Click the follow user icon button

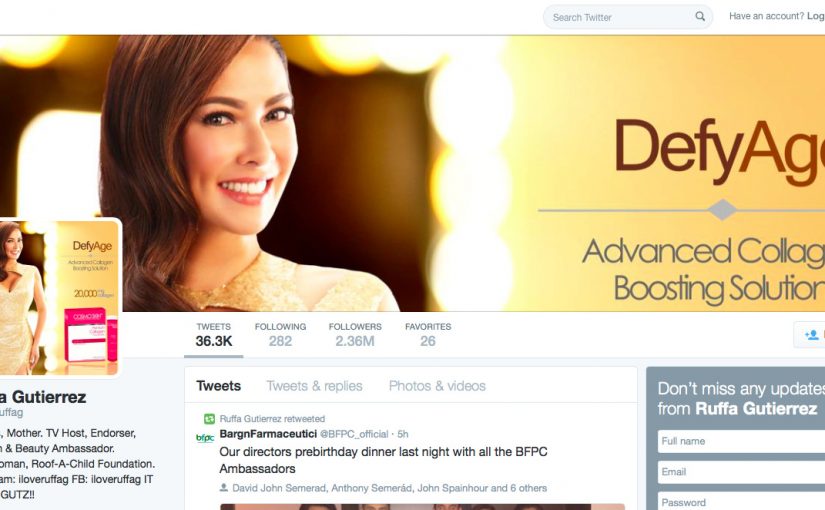tap(810, 334)
